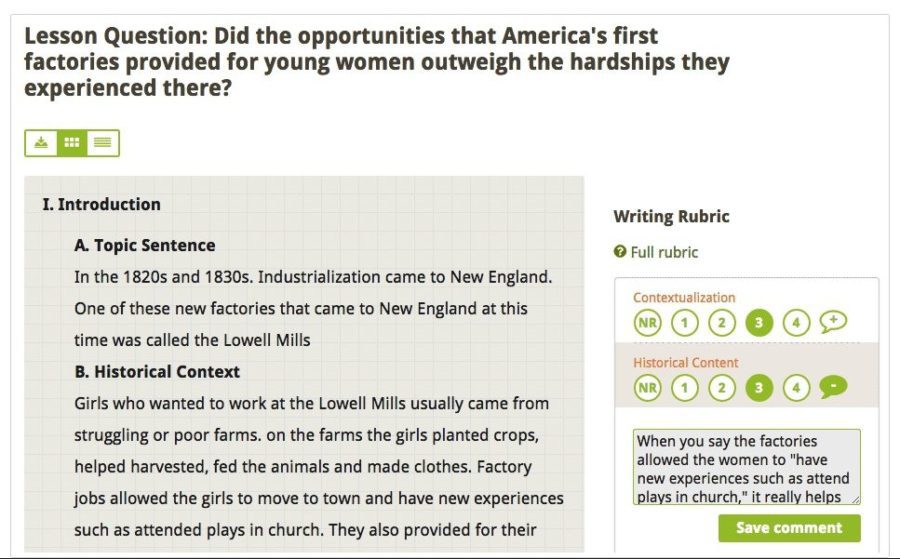Select score 4 for Contextualization

tap(796, 323)
